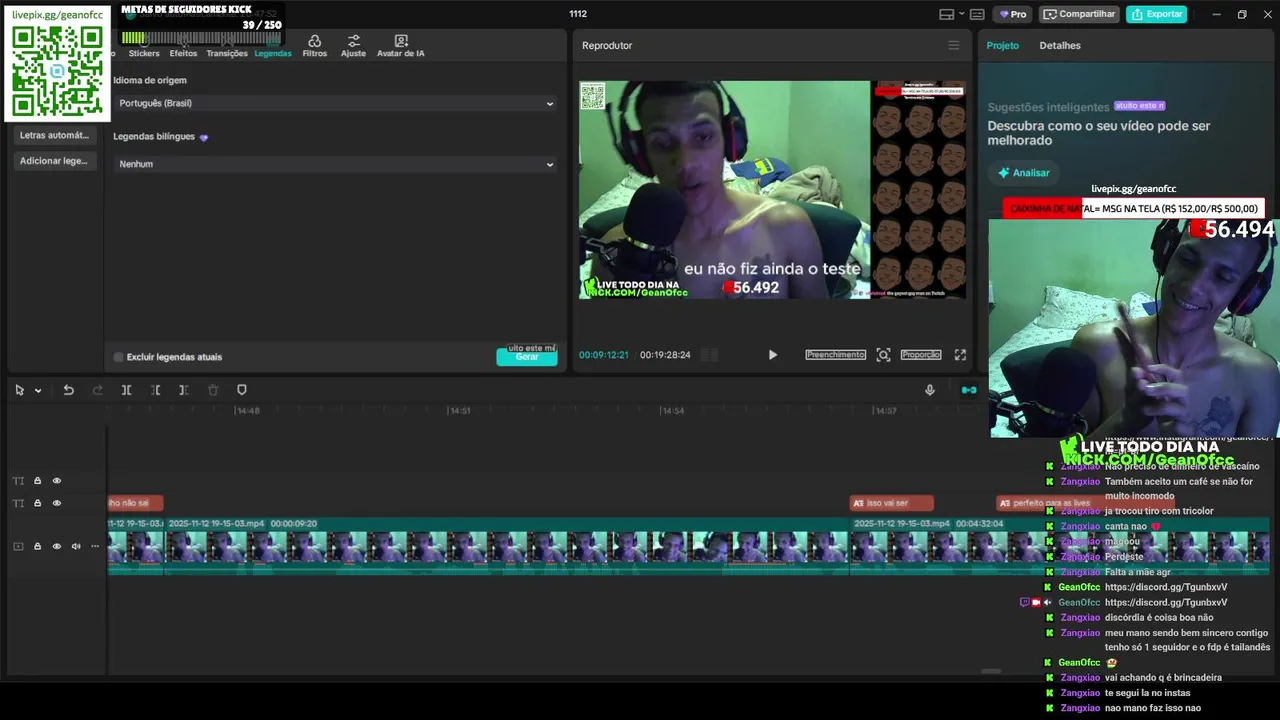Expand the layout dropdown arrow in title bar
The width and height of the screenshot is (1280, 720).
962,14
